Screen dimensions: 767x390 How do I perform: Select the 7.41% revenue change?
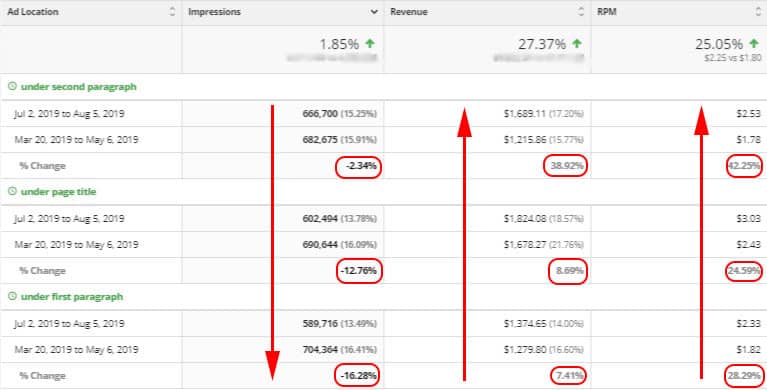[x=569, y=376]
